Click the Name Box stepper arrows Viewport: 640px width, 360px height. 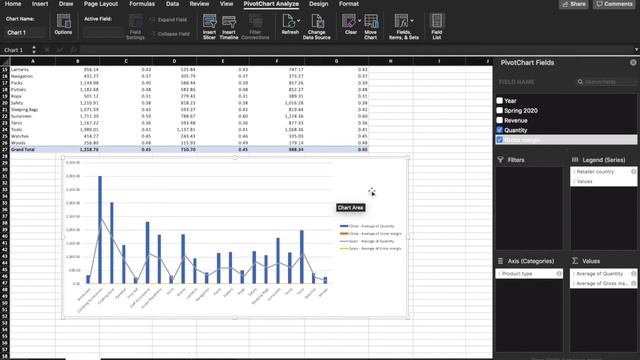point(34,50)
